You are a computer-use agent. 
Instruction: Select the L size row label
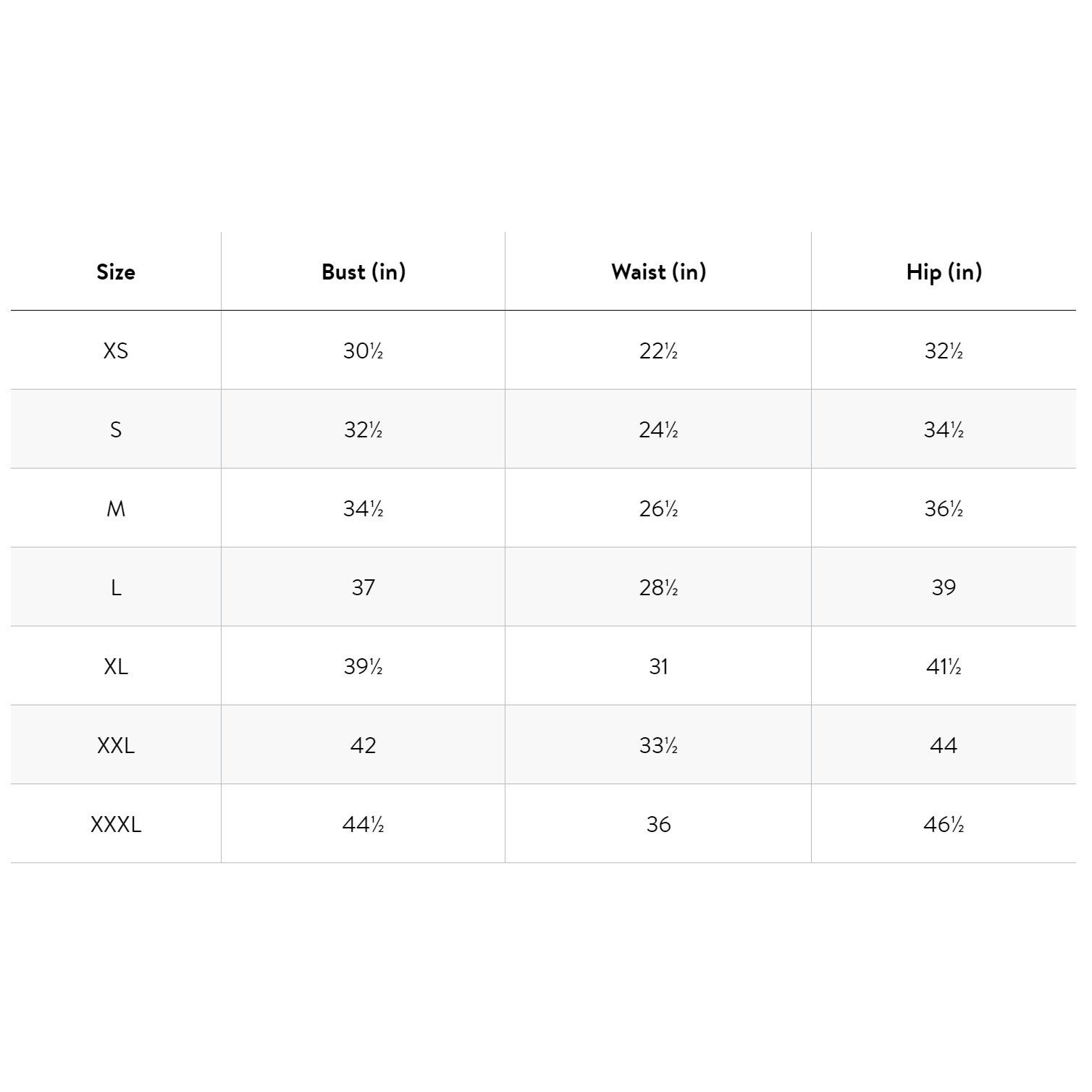click(x=116, y=587)
